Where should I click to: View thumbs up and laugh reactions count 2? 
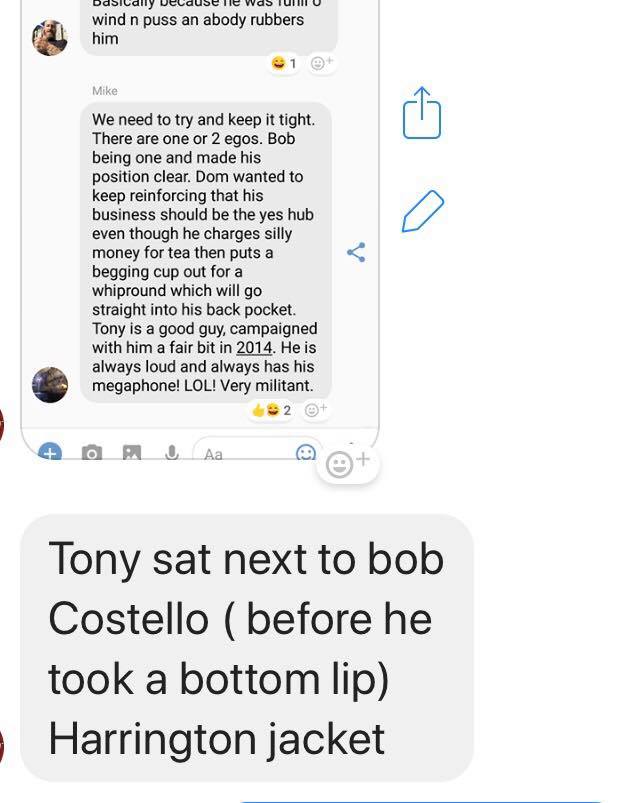(x=271, y=410)
